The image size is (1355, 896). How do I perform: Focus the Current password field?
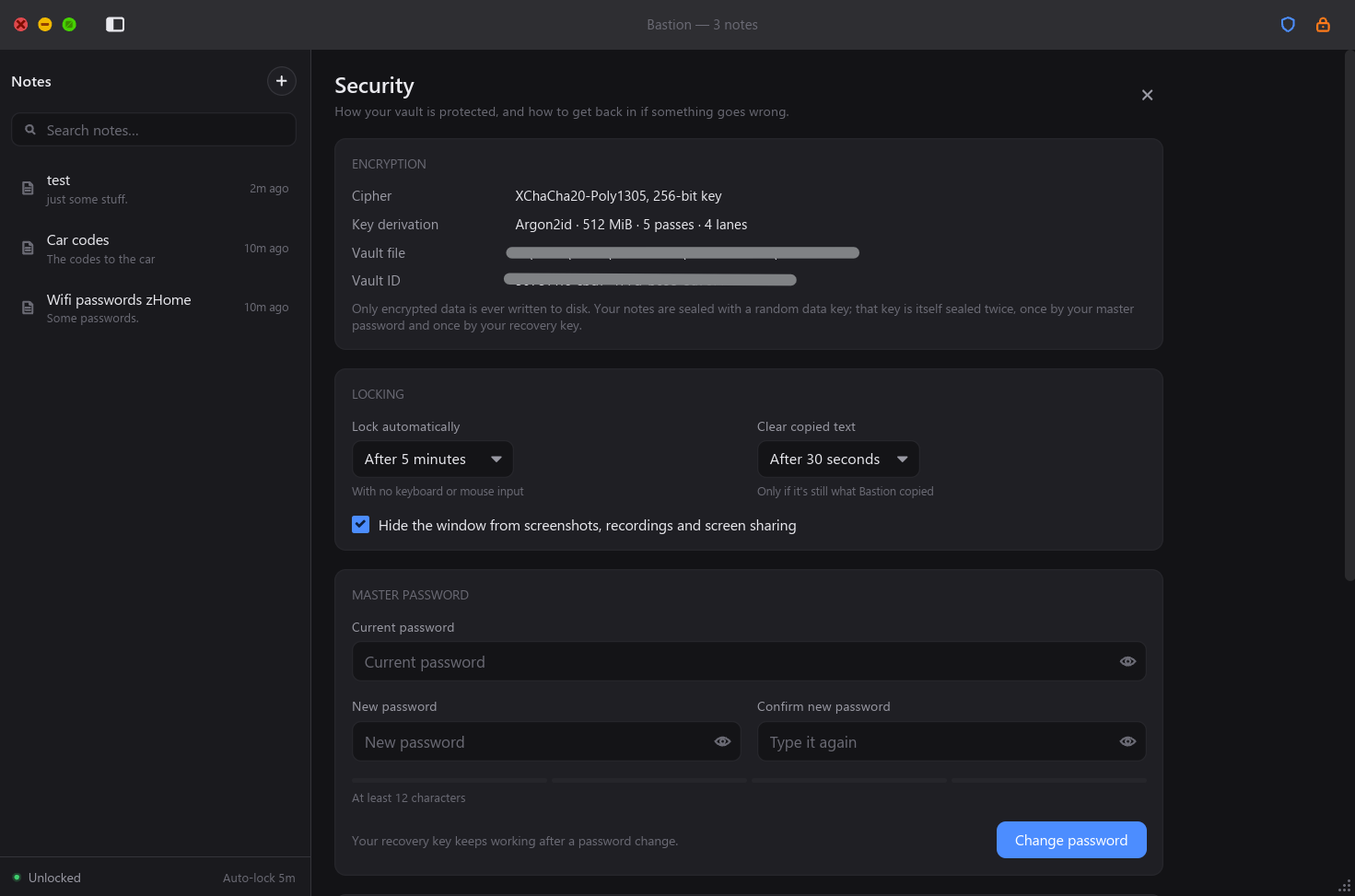pyautogui.click(x=749, y=661)
